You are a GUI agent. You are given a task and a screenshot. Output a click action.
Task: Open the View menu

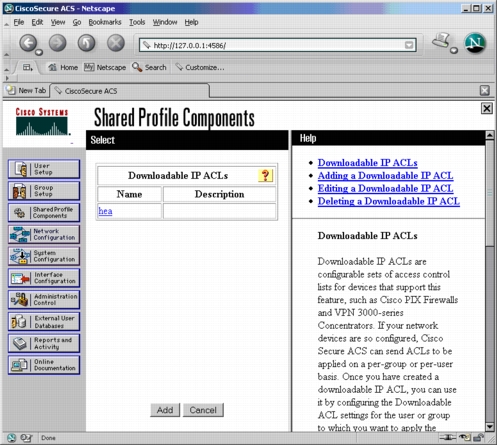pyautogui.click(x=58, y=22)
